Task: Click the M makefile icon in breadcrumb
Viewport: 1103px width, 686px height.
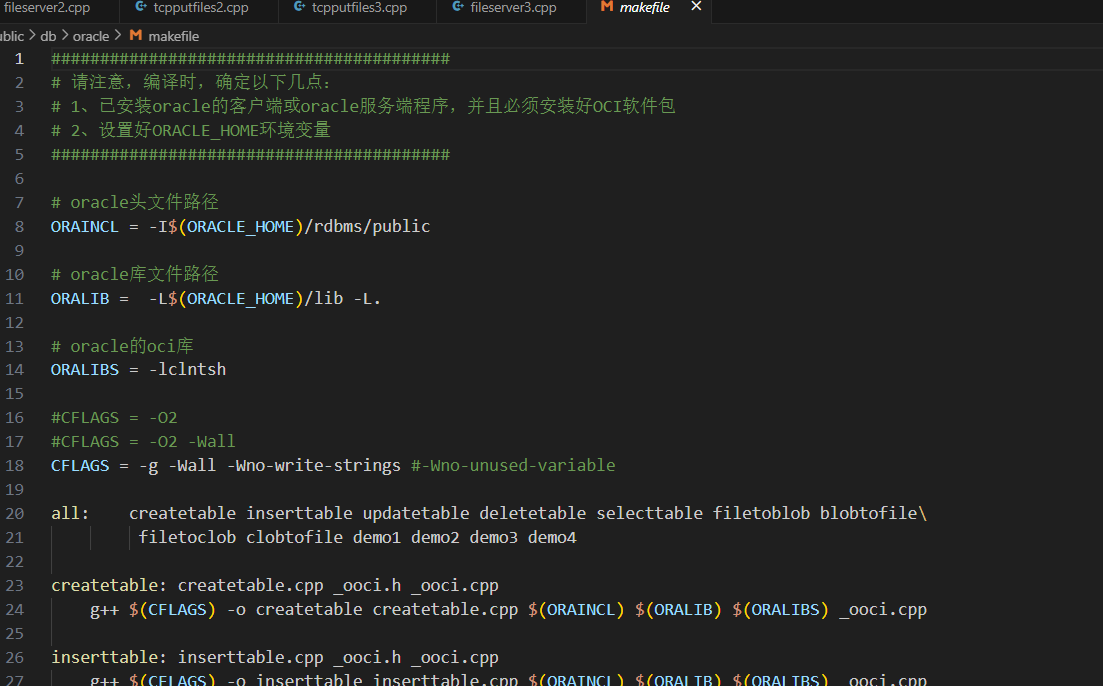Action: pyautogui.click(x=136, y=35)
